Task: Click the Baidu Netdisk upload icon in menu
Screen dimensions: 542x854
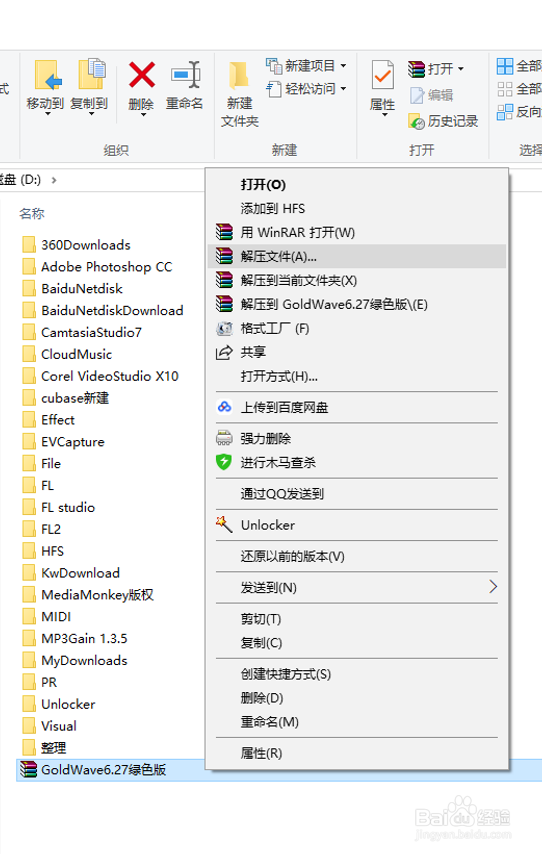Action: (224, 407)
